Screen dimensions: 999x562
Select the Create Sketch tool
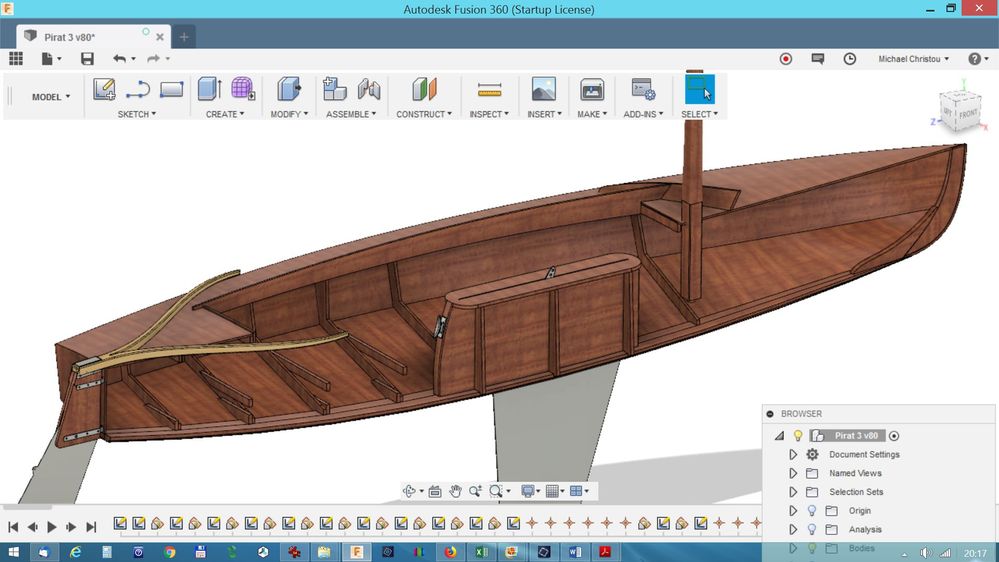click(104, 89)
